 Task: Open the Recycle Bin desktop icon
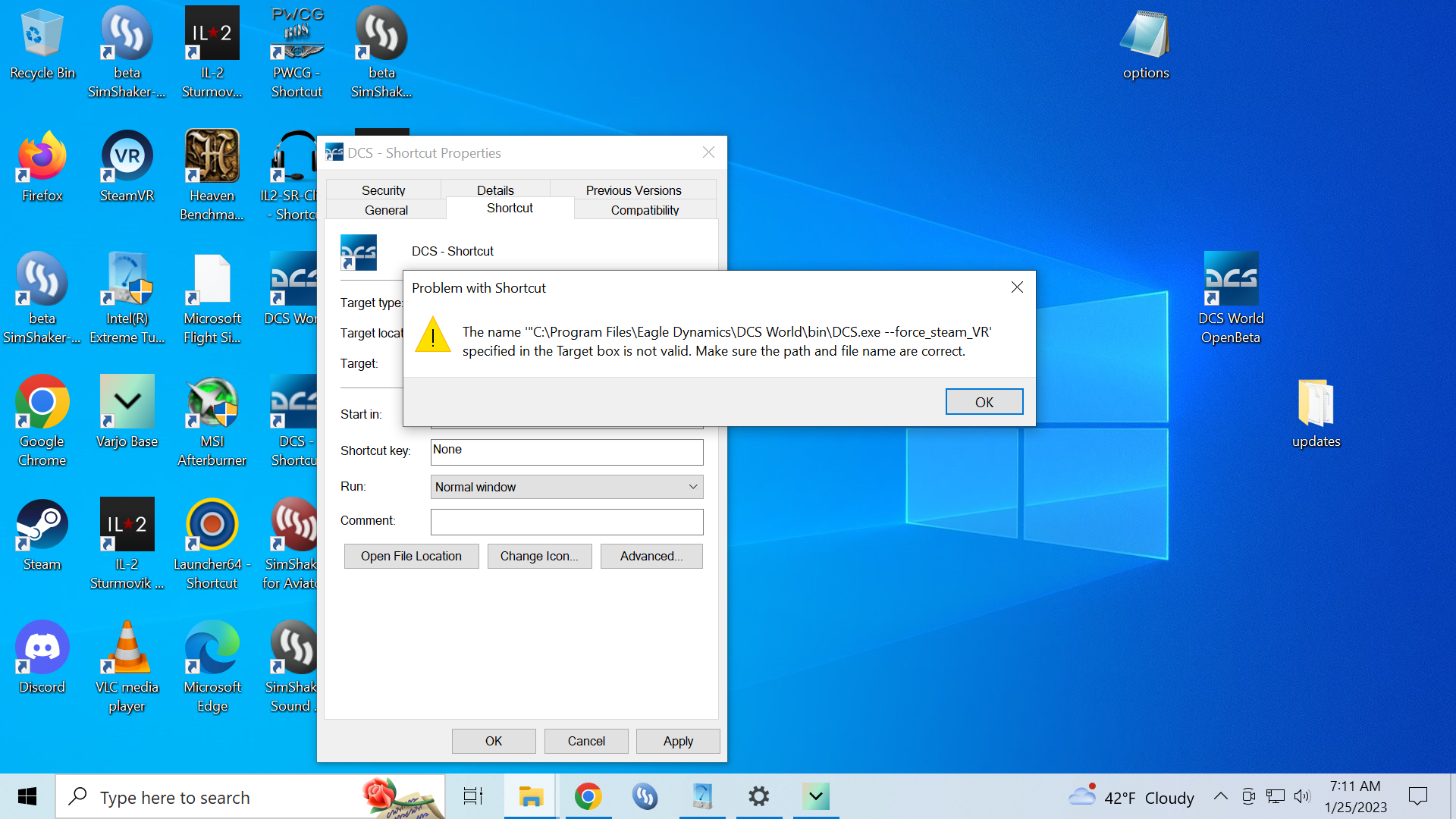click(42, 44)
